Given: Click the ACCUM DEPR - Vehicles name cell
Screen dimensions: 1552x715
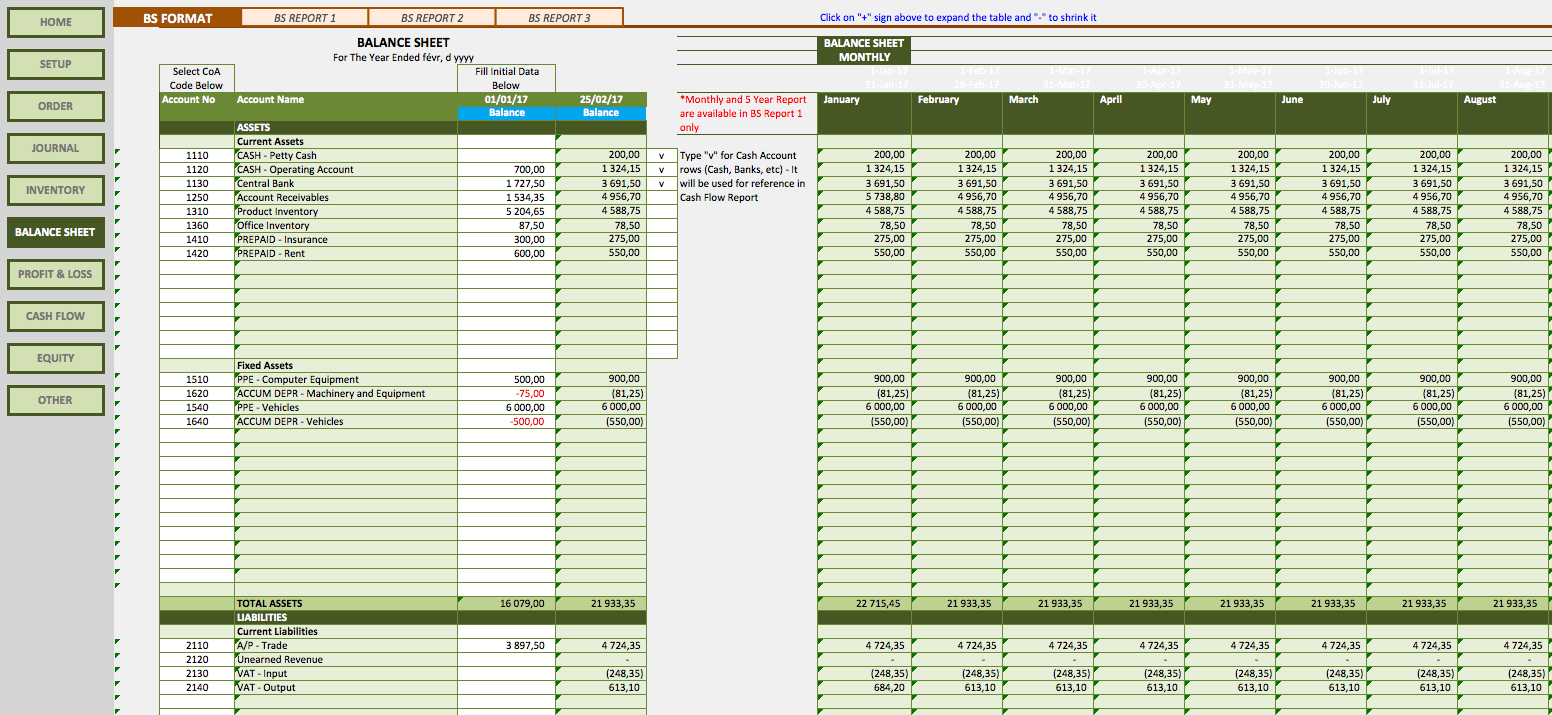Looking at the screenshot, I should (x=346, y=422).
